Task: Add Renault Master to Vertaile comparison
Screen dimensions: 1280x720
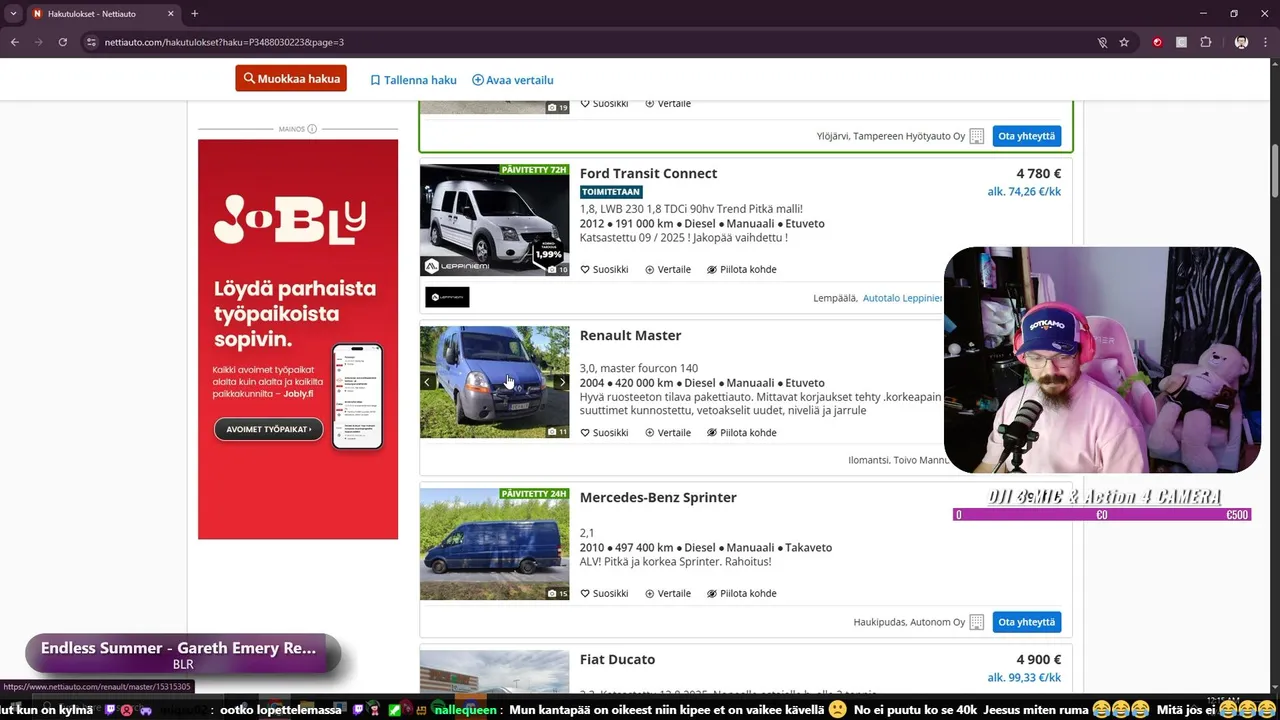Action: 668,433
